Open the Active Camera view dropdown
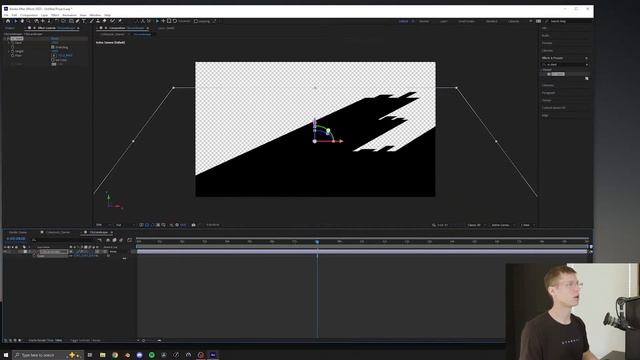640x360 pixels. 503,225
